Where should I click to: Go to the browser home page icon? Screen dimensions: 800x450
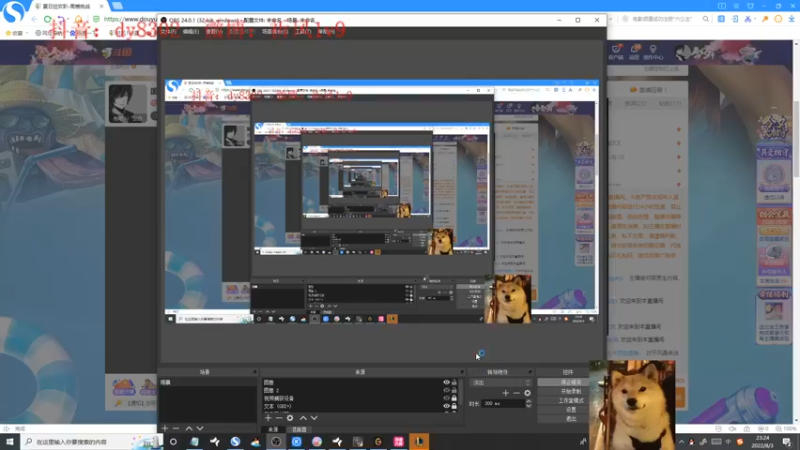point(79,19)
